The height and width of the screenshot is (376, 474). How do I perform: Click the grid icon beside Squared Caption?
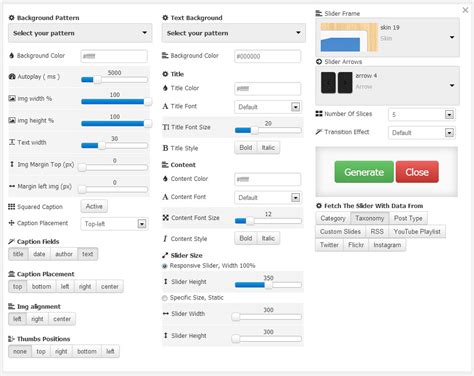pyautogui.click(x=12, y=207)
